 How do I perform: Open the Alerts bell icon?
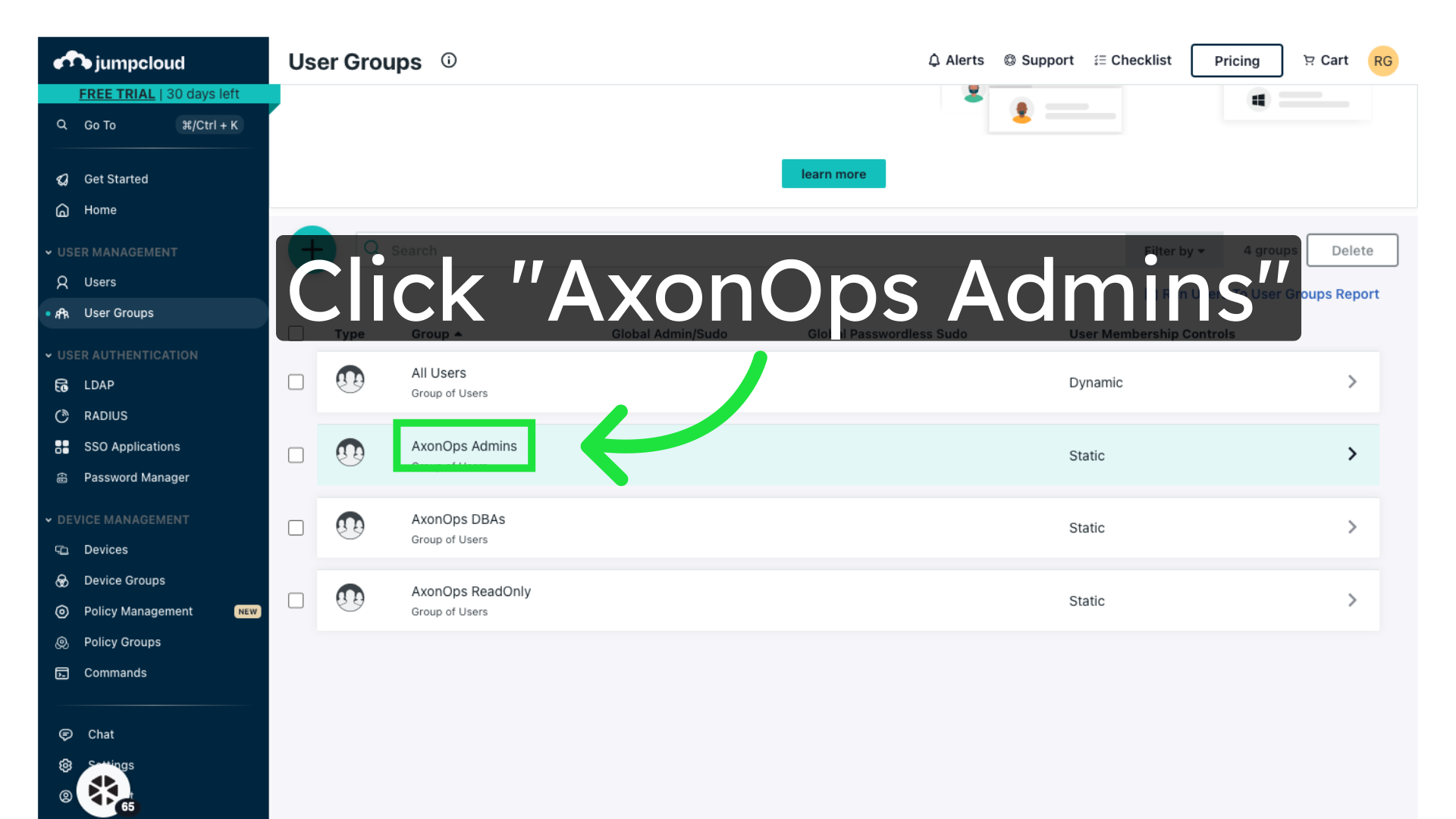[x=934, y=61]
